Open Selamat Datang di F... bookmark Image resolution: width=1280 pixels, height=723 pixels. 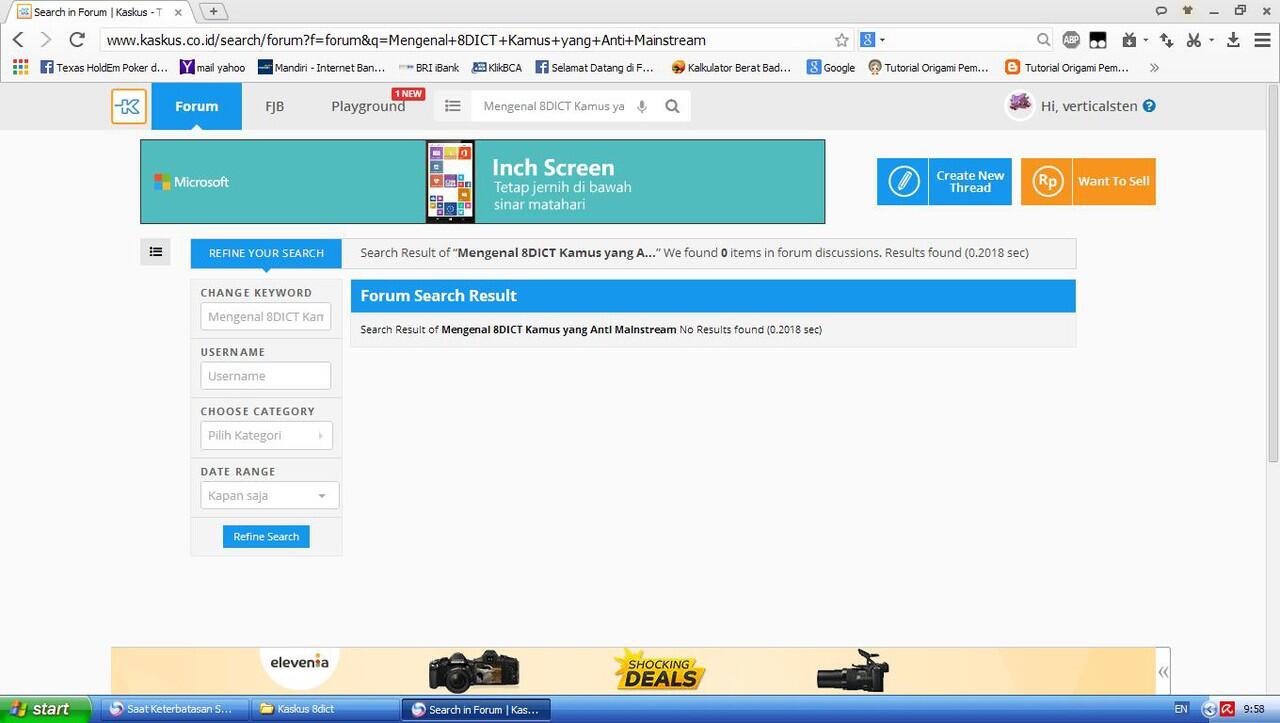tap(594, 67)
